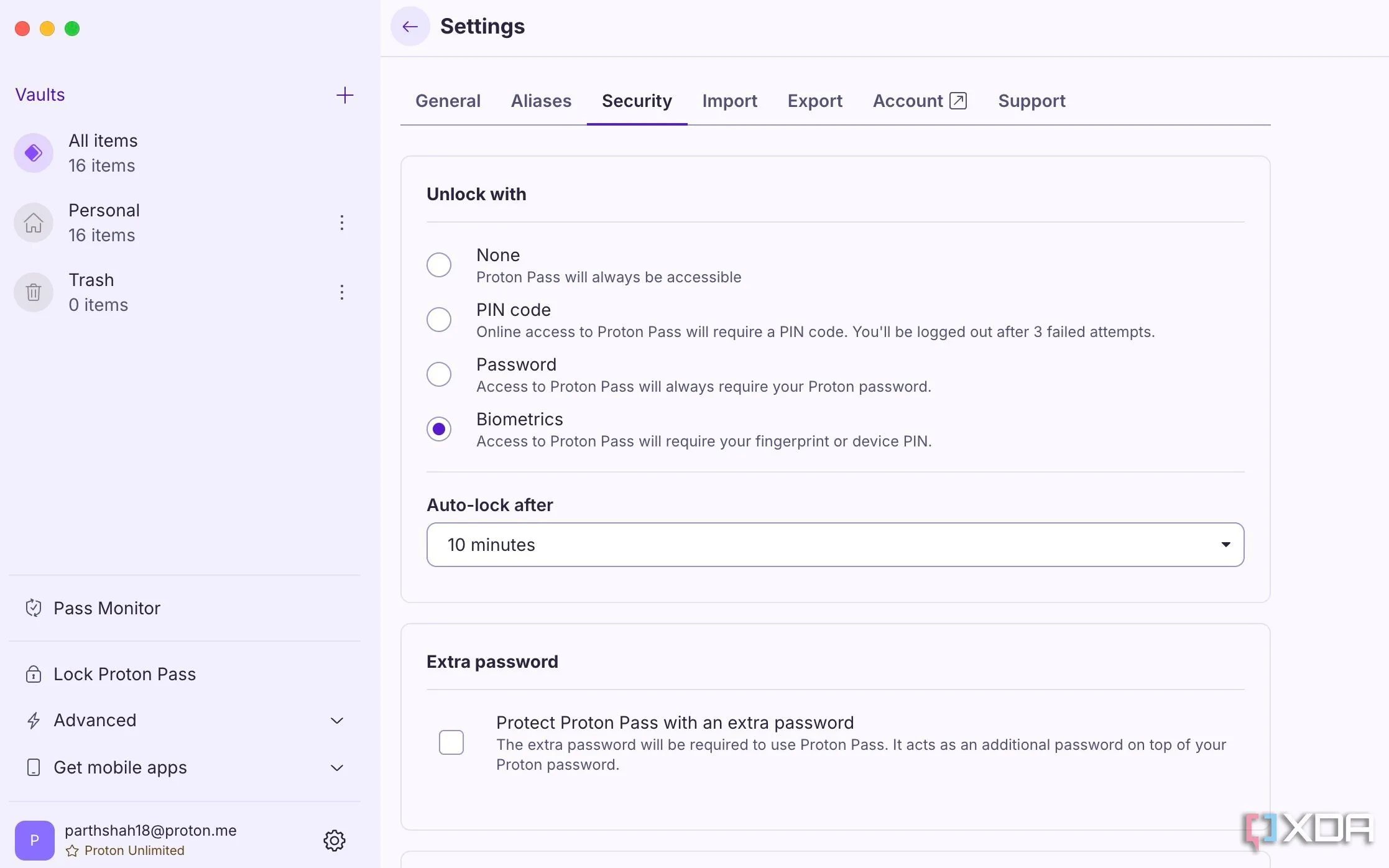This screenshot has height=868, width=1389.
Task: Click Lock Proton Pass
Action: point(124,674)
